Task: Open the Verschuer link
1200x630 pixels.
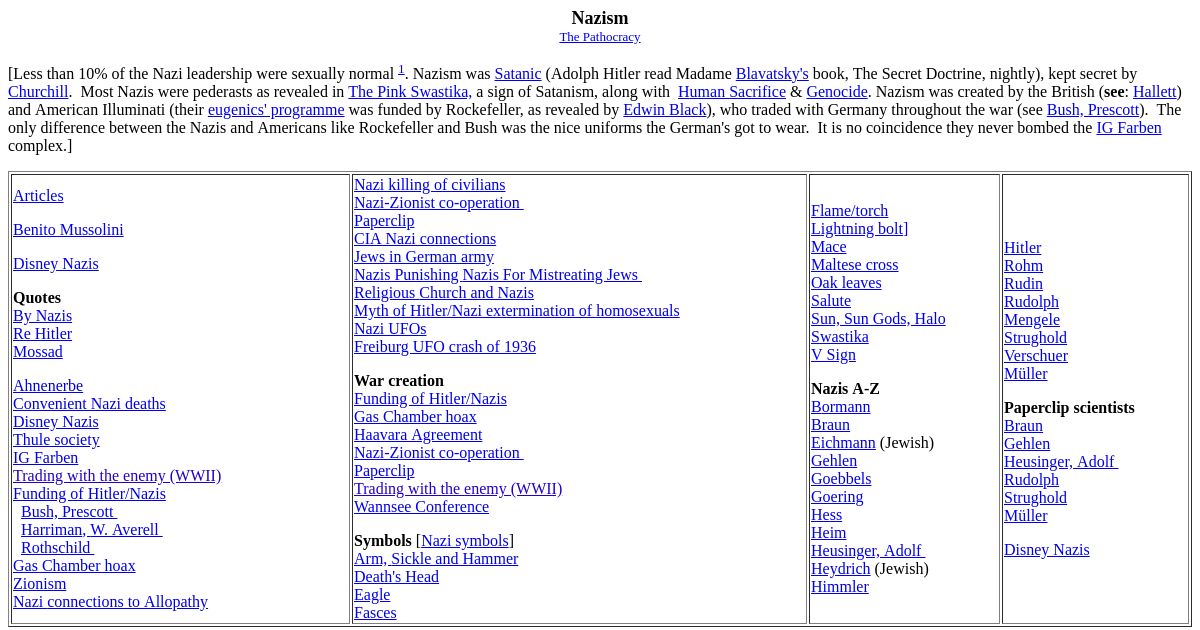Action: coord(1036,356)
